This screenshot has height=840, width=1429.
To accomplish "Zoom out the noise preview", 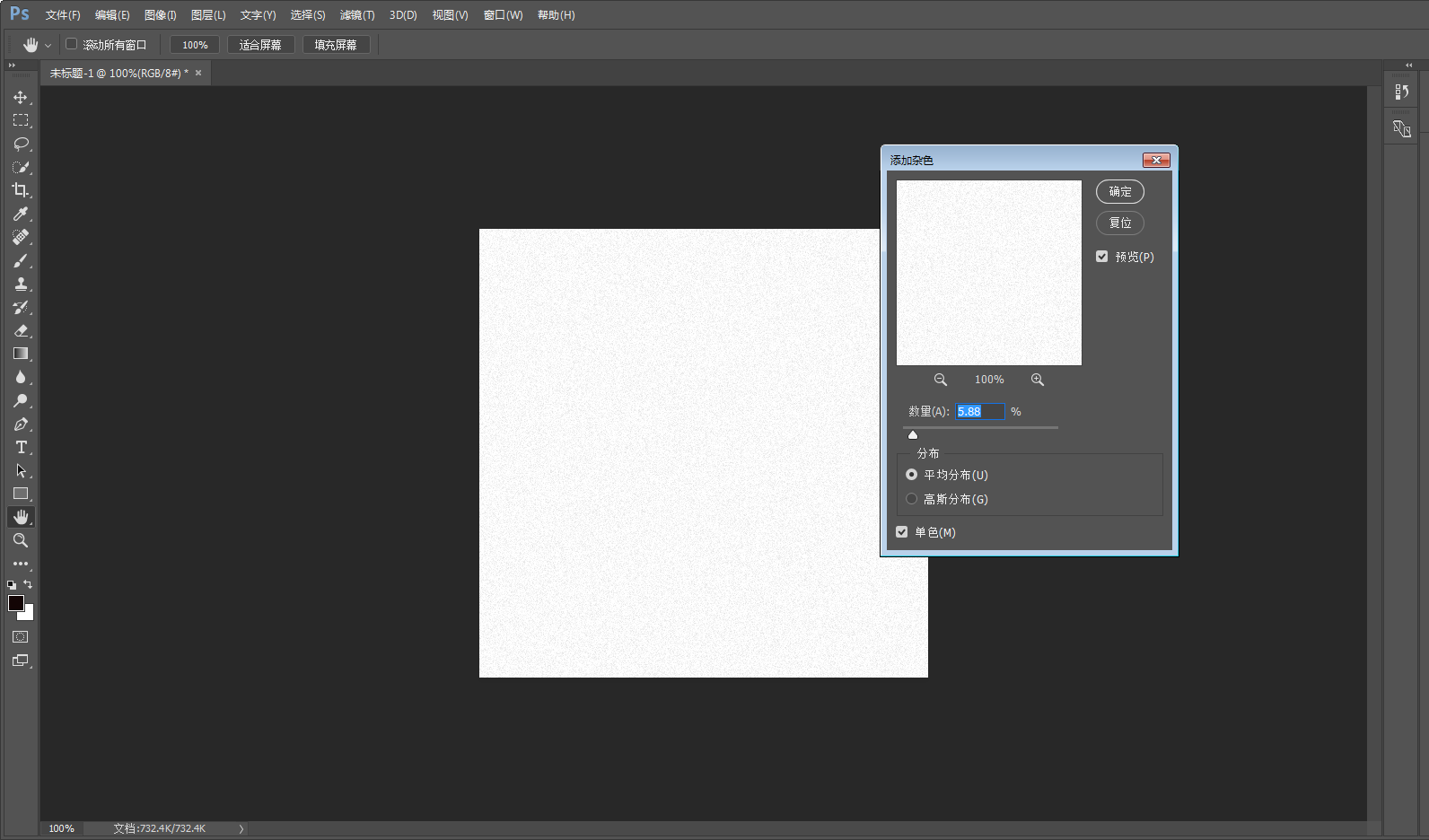I will point(941,380).
